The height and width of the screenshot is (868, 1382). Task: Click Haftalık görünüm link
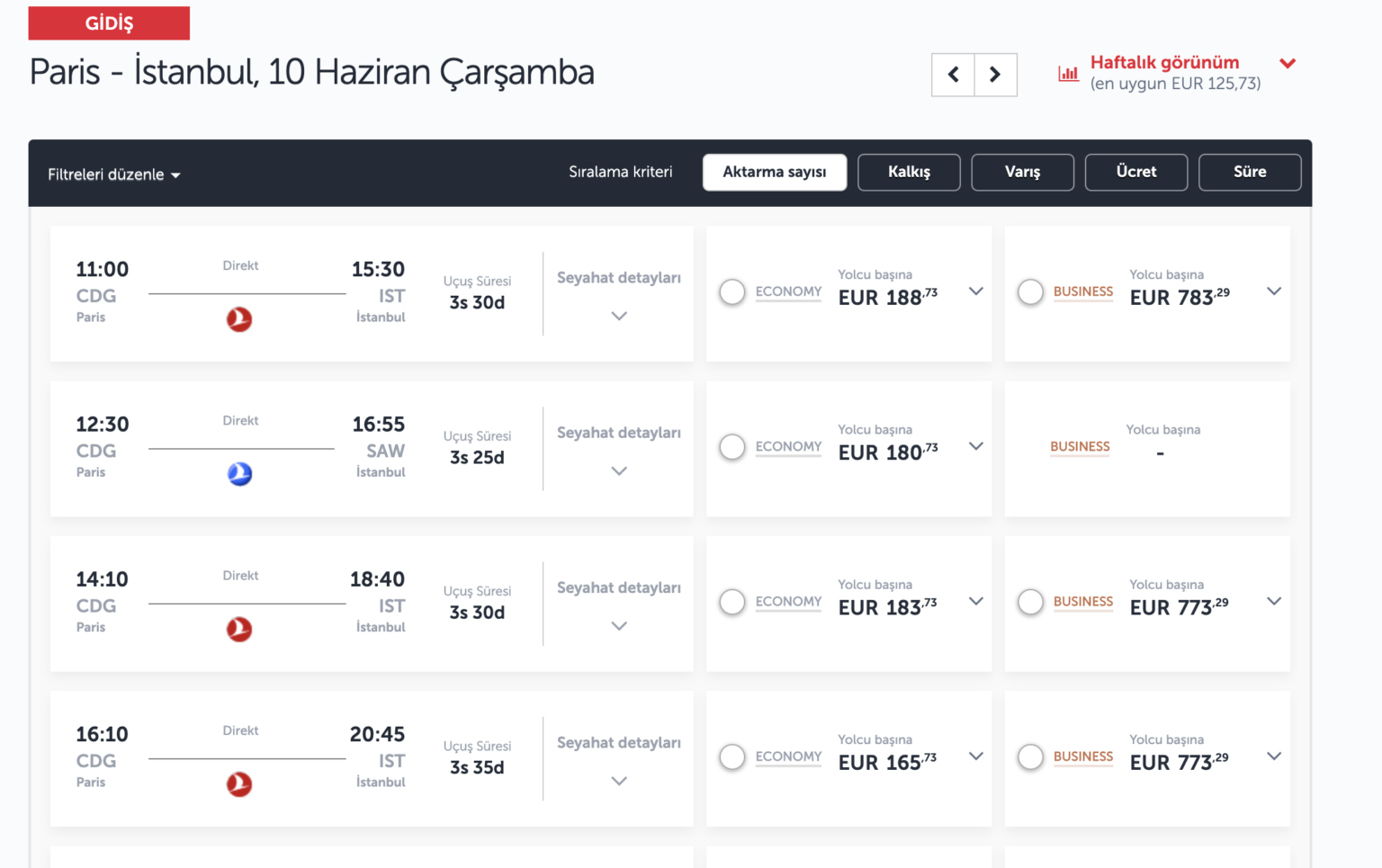coord(1164,62)
